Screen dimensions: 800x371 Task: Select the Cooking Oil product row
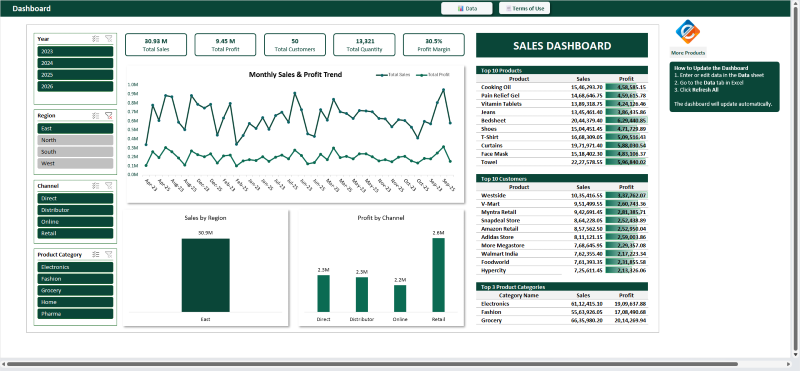[x=562, y=87]
